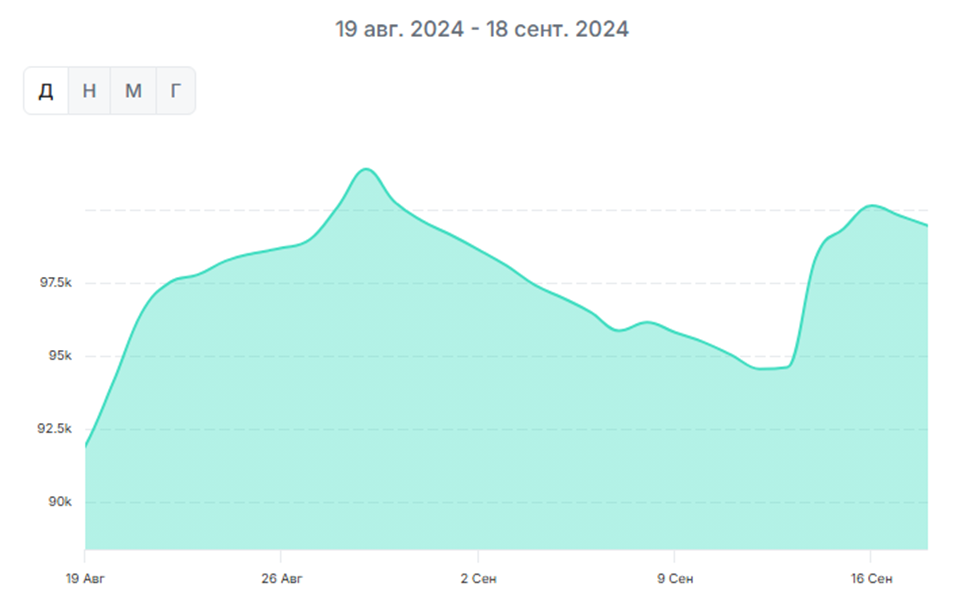Click the 26 Авг x-axis label
The width and height of the screenshot is (974, 602).
point(280,579)
